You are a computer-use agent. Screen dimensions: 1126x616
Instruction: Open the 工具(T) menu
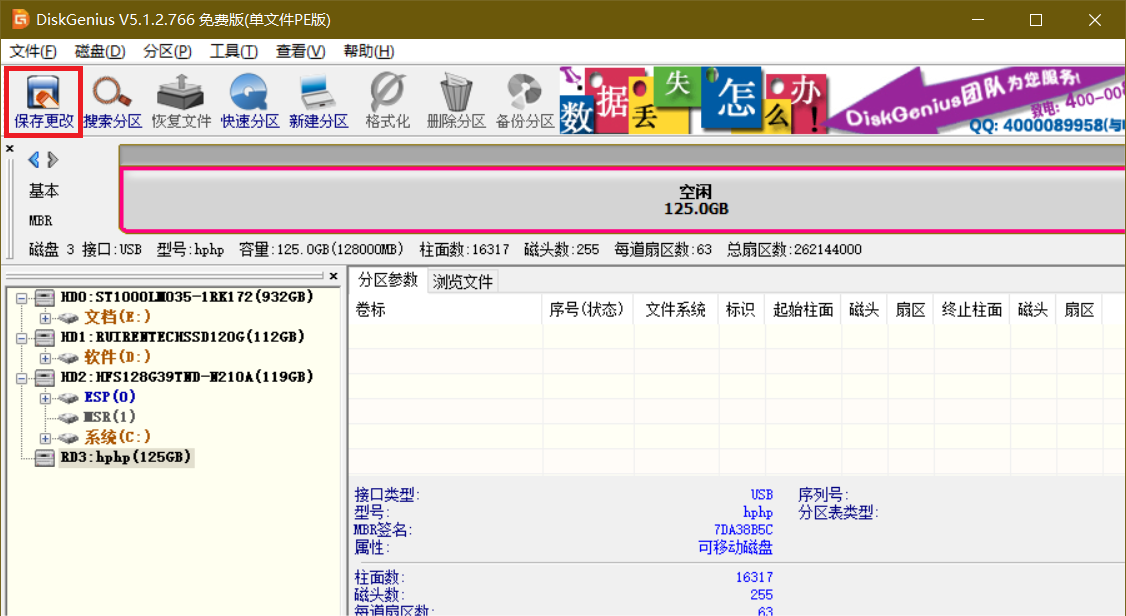click(233, 51)
